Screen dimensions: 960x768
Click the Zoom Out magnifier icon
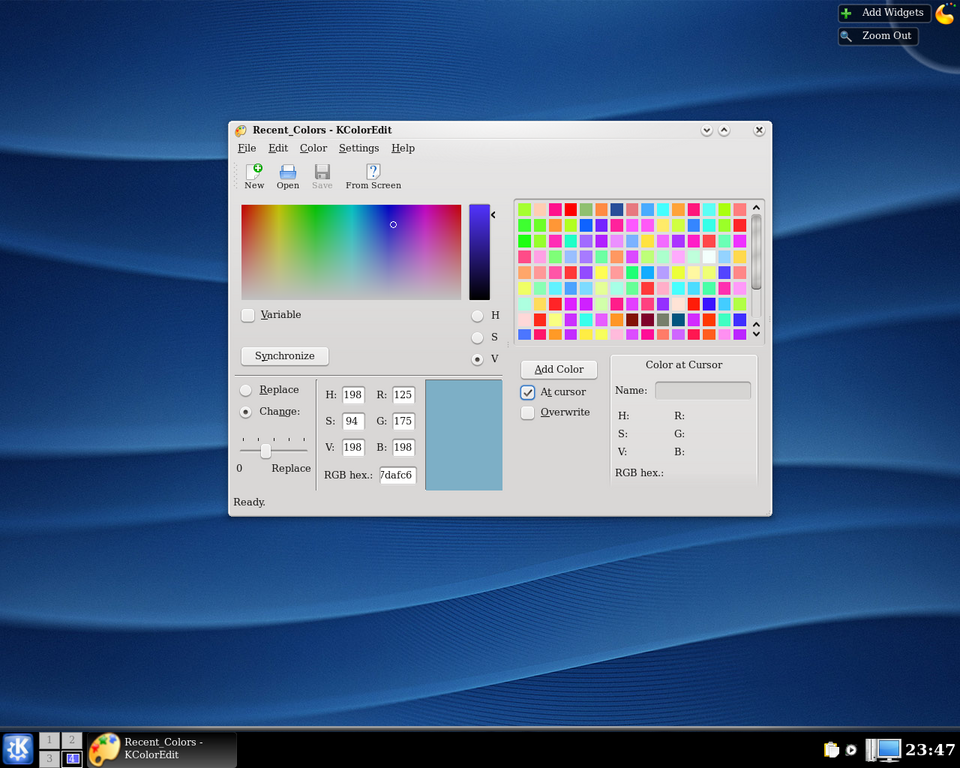(846, 36)
